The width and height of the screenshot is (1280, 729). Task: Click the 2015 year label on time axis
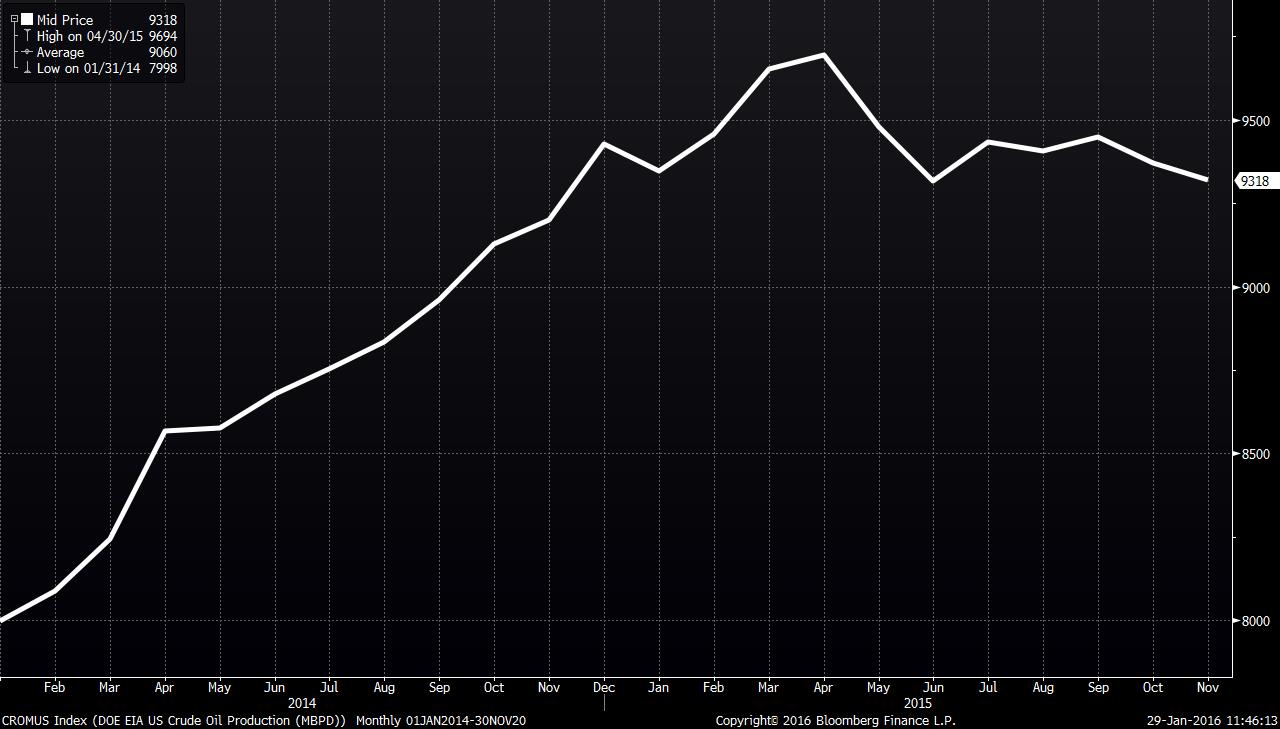[x=917, y=703]
